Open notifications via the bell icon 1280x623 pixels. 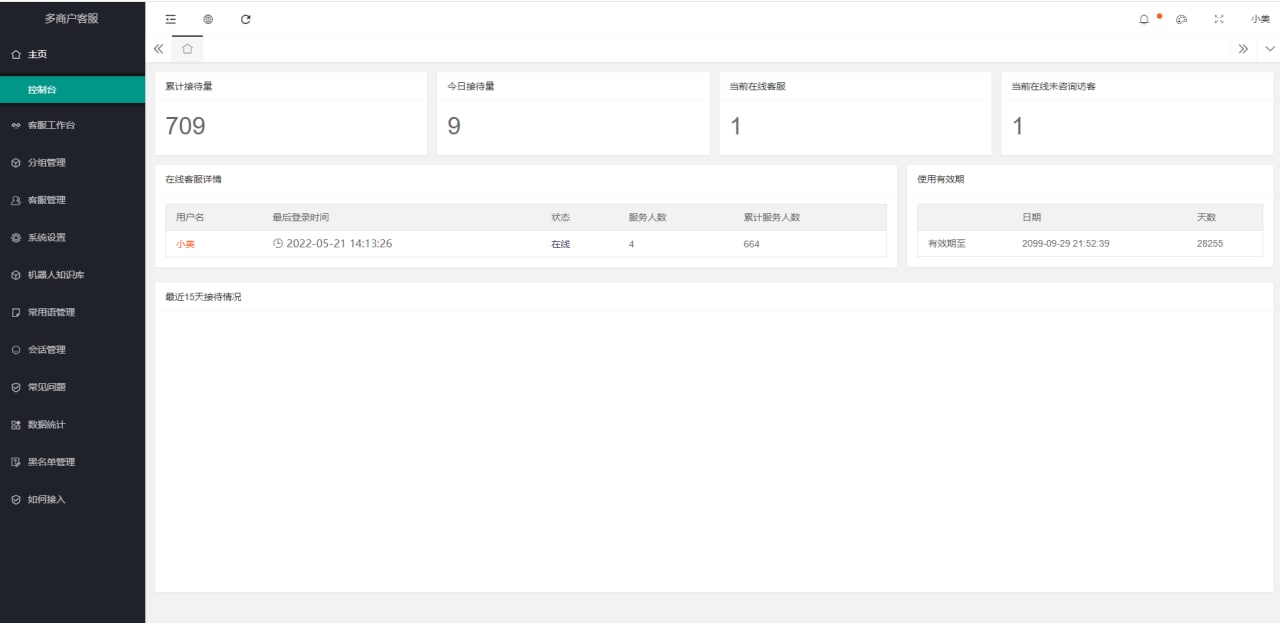[x=1144, y=19]
